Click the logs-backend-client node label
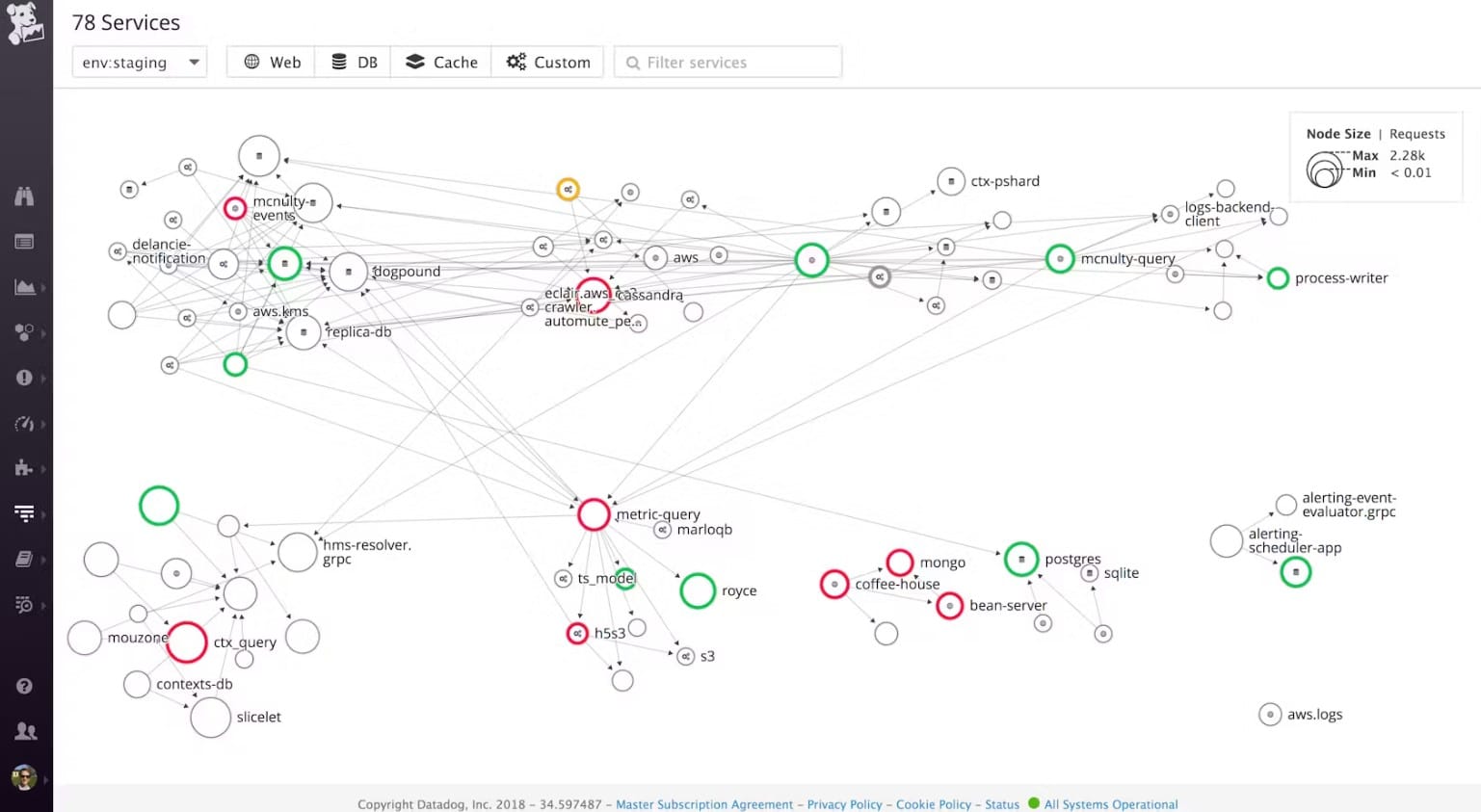The image size is (1481, 812). tap(1229, 214)
